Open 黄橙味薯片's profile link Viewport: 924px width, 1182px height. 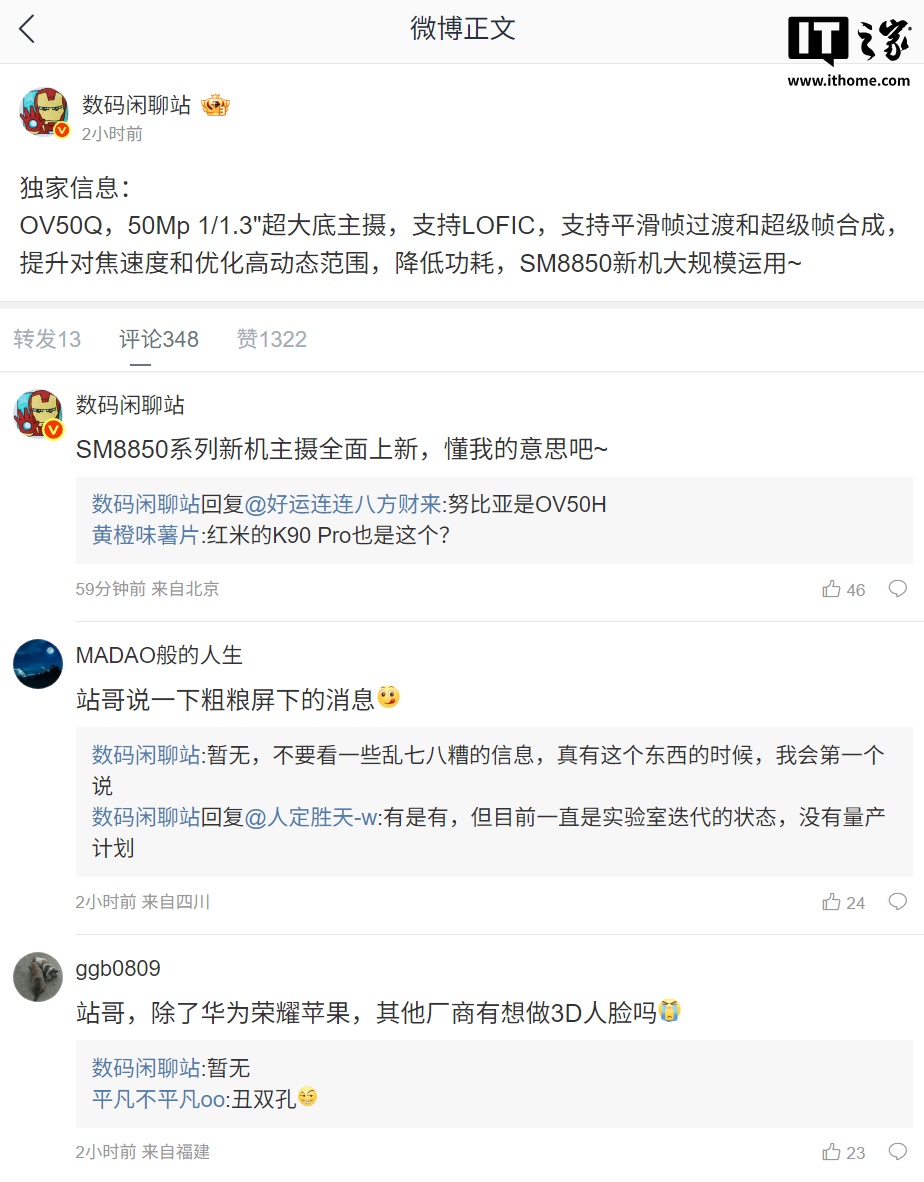point(146,535)
